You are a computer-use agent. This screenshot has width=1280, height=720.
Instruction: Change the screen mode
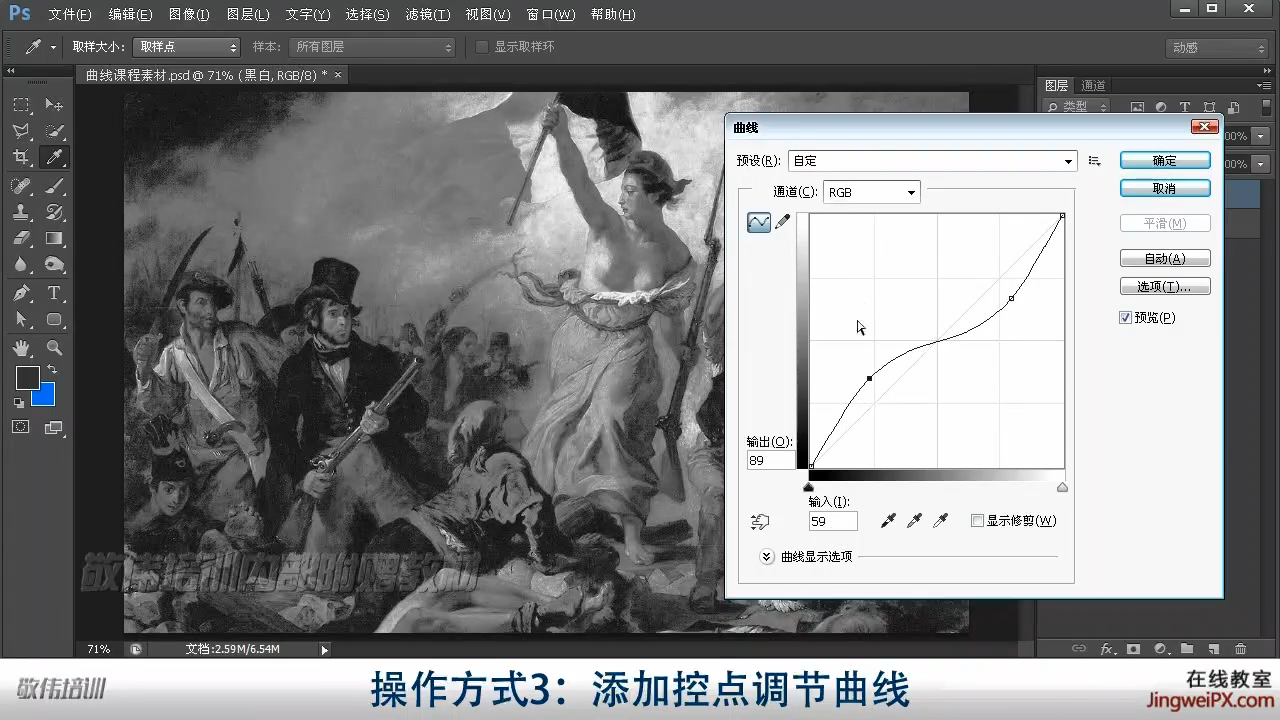pyautogui.click(x=54, y=427)
